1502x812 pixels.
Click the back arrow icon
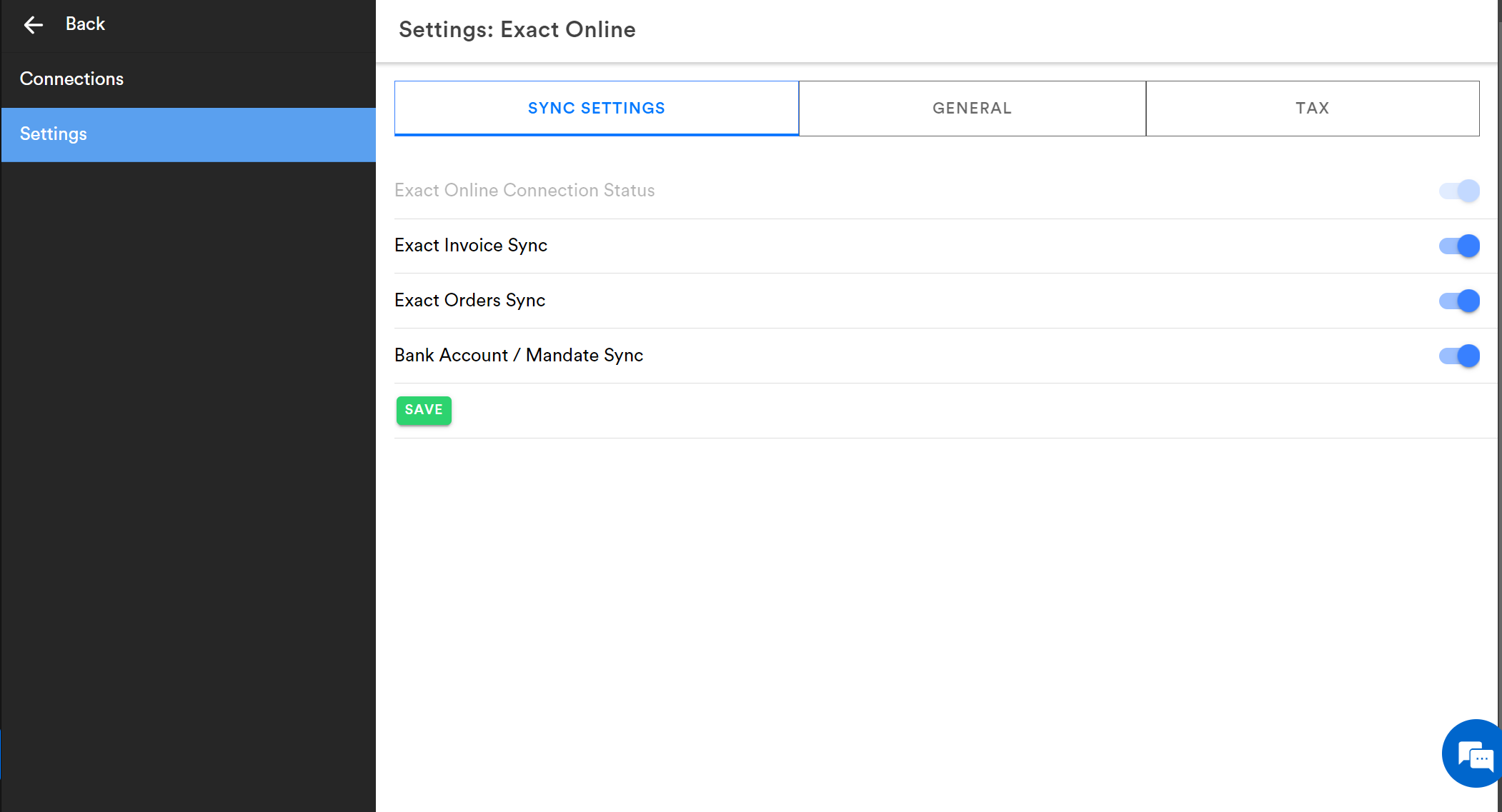click(x=34, y=25)
